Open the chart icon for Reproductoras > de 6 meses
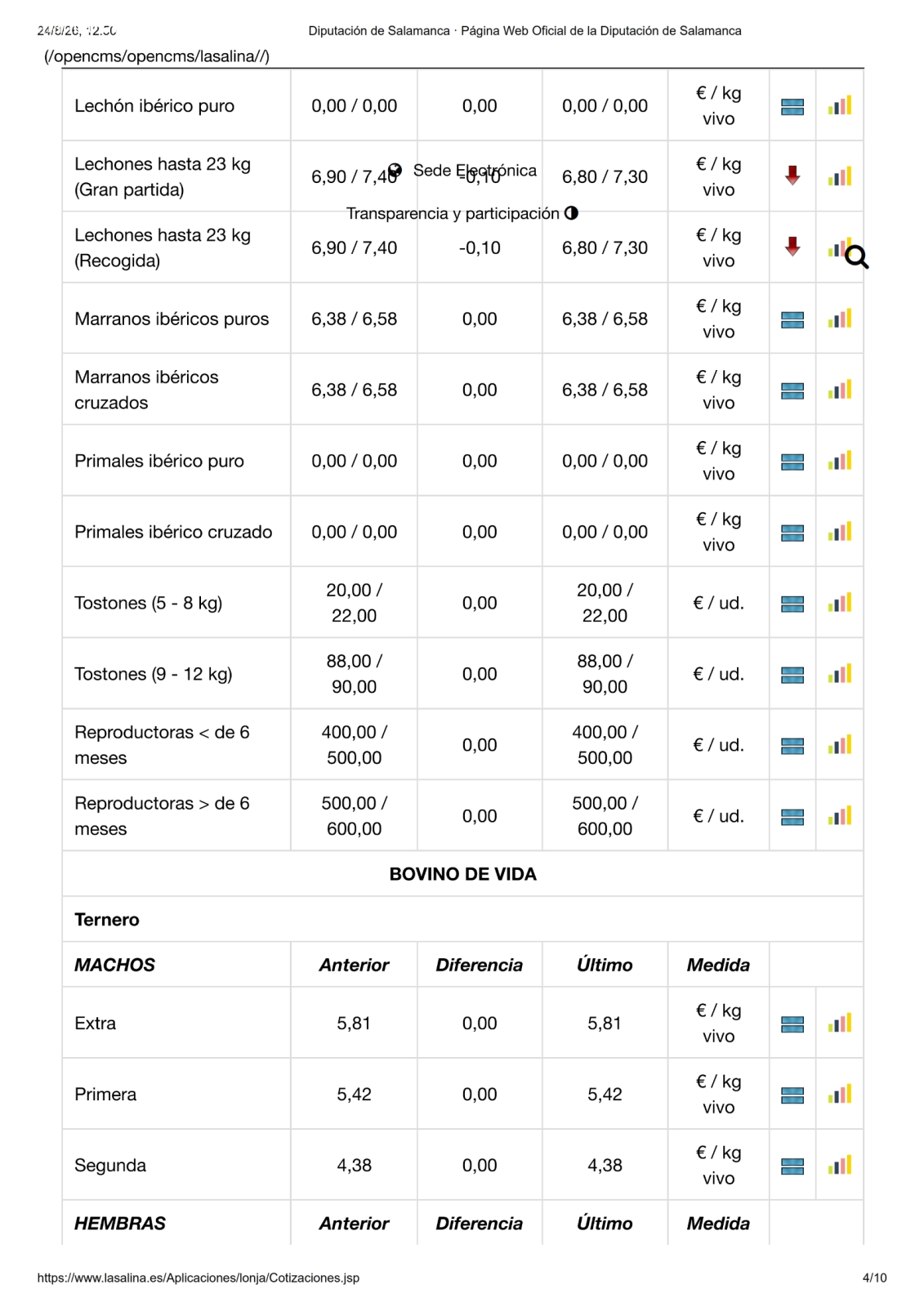Viewport: 924px width, 1307px height. click(x=839, y=816)
